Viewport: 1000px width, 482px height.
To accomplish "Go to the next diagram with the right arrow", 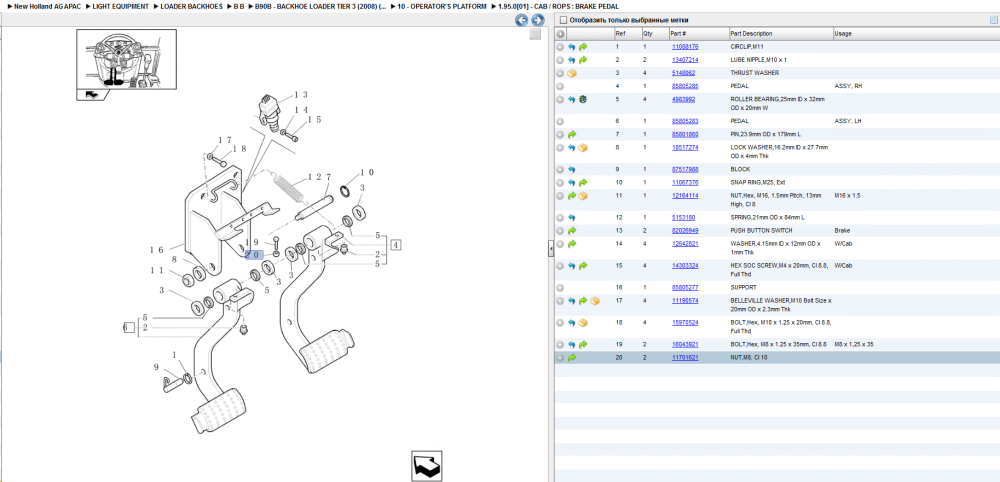I will point(538,20).
